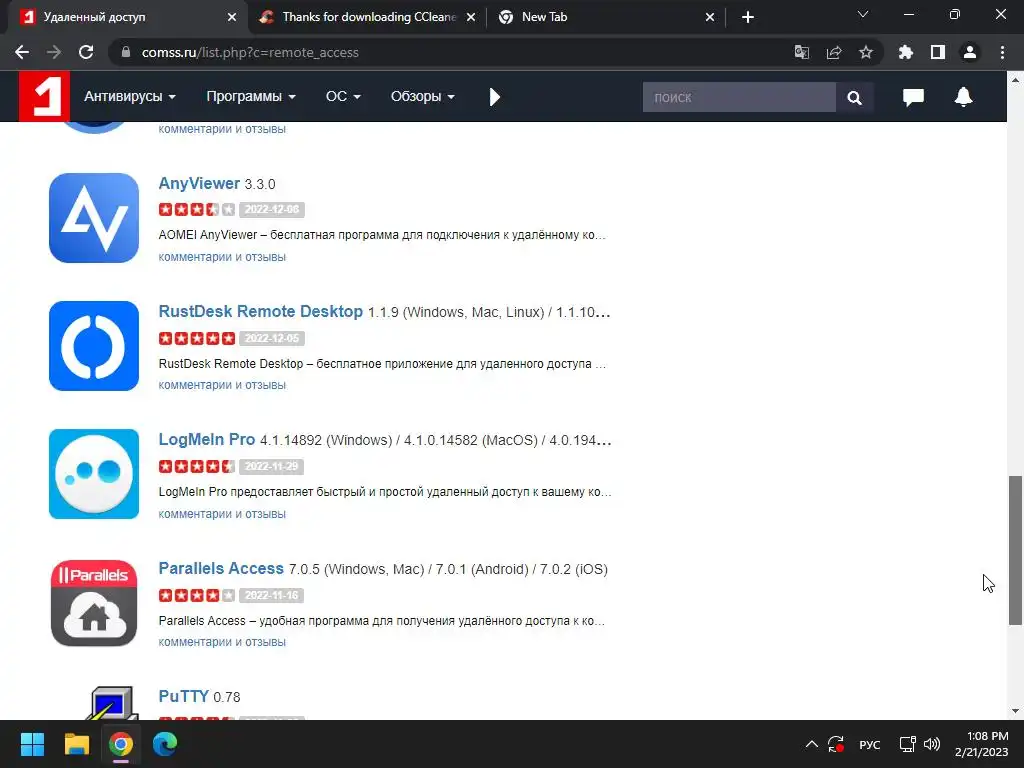
Task: Expand the Обзоры dropdown menu
Action: tap(423, 96)
